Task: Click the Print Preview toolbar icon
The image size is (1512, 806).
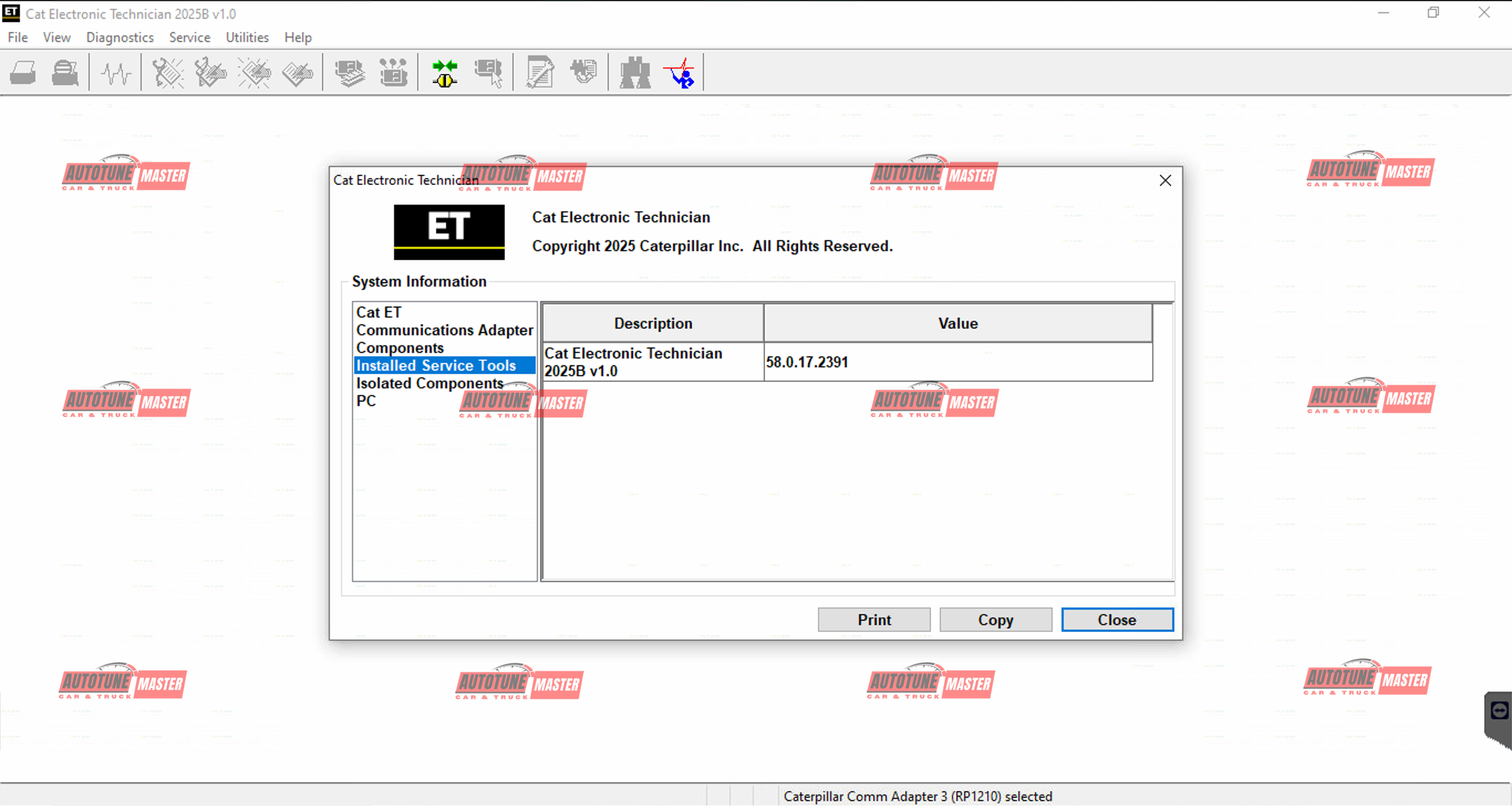Action: [65, 73]
